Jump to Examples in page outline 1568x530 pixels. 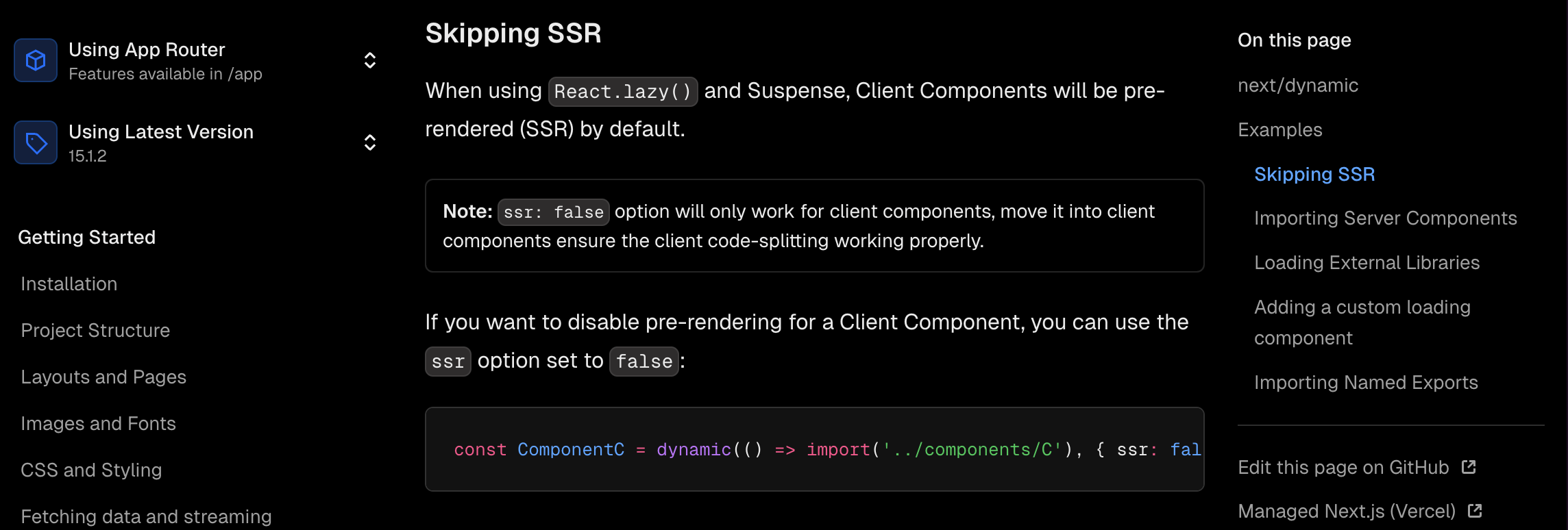[1279, 130]
